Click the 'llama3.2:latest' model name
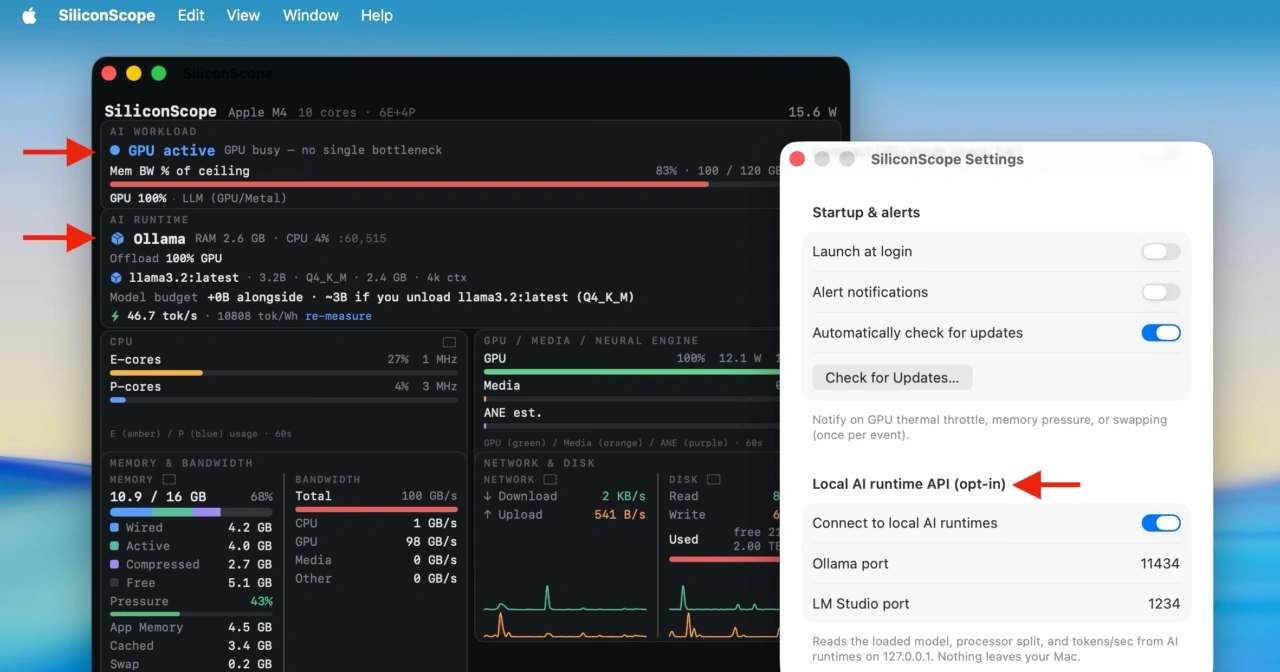The height and width of the screenshot is (672, 1280). 184,278
